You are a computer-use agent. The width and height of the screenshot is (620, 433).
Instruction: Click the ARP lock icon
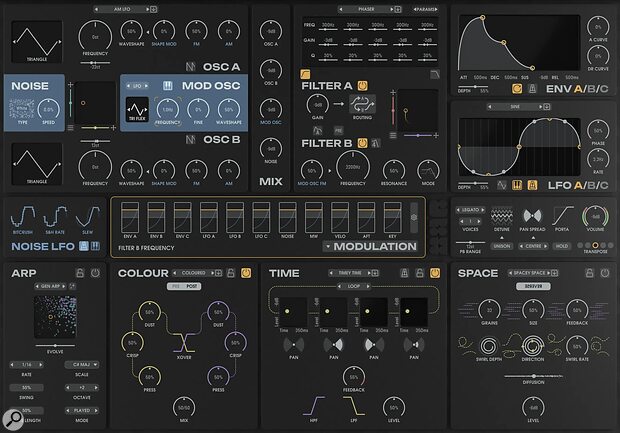[x=80, y=273]
